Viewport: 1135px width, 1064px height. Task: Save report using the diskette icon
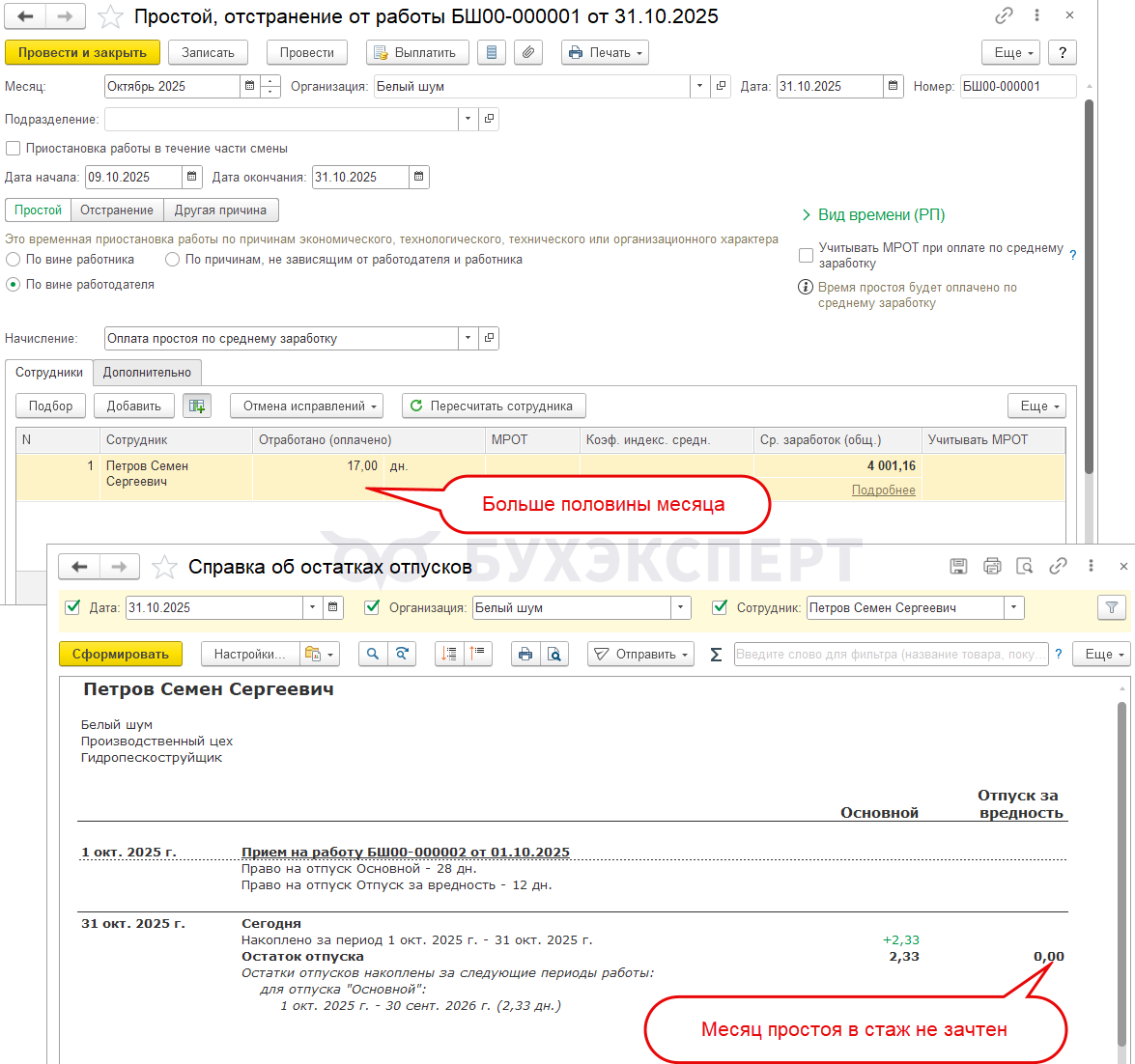pyautogui.click(x=958, y=567)
